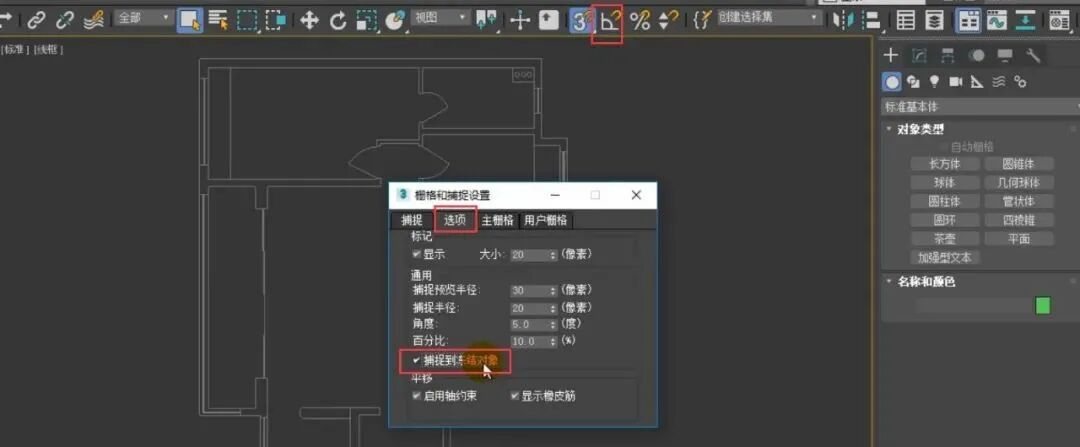The width and height of the screenshot is (1080, 447).
Task: Toggle the Angle Snap button
Action: [608, 21]
